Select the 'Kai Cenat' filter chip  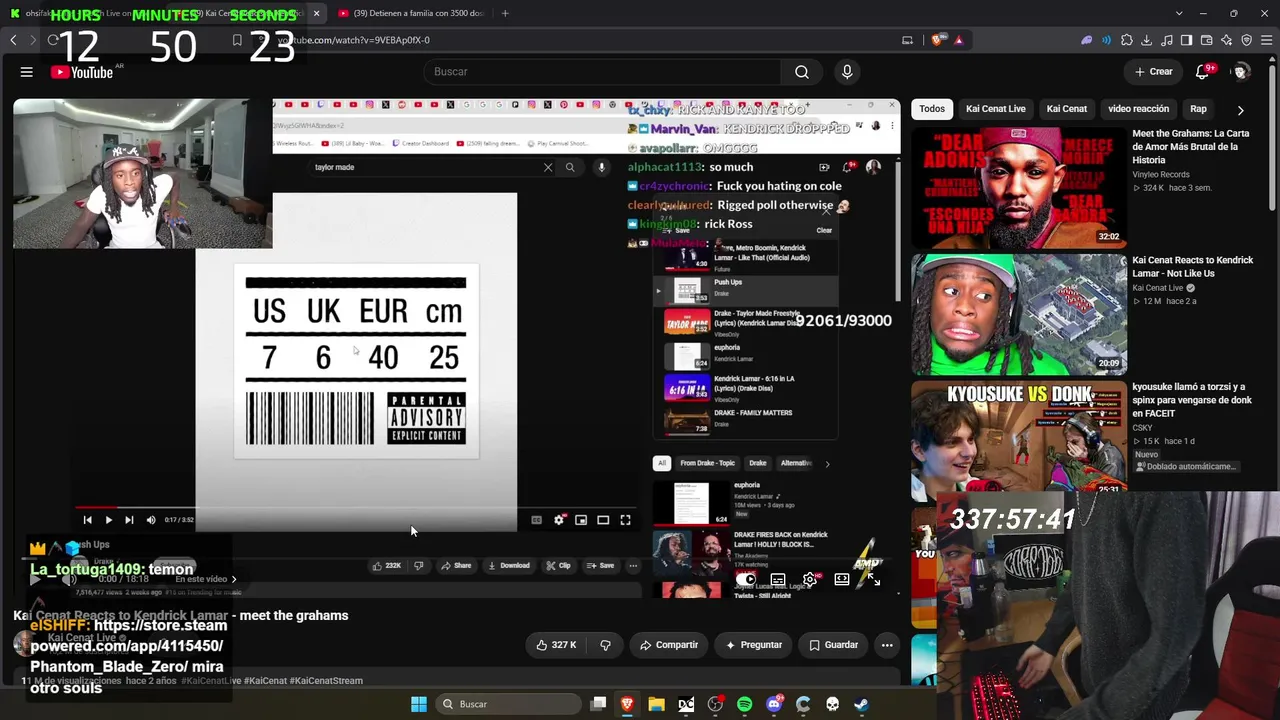coord(1066,109)
